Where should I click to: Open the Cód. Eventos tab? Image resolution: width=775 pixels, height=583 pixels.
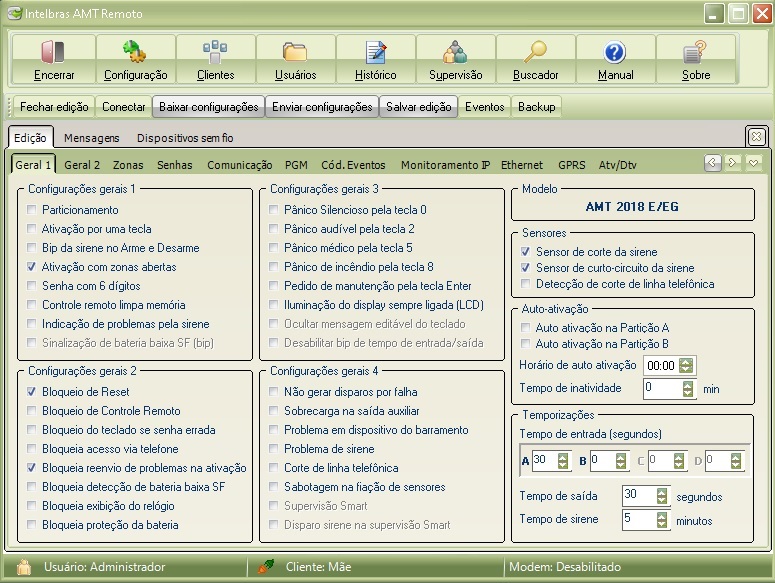point(353,165)
